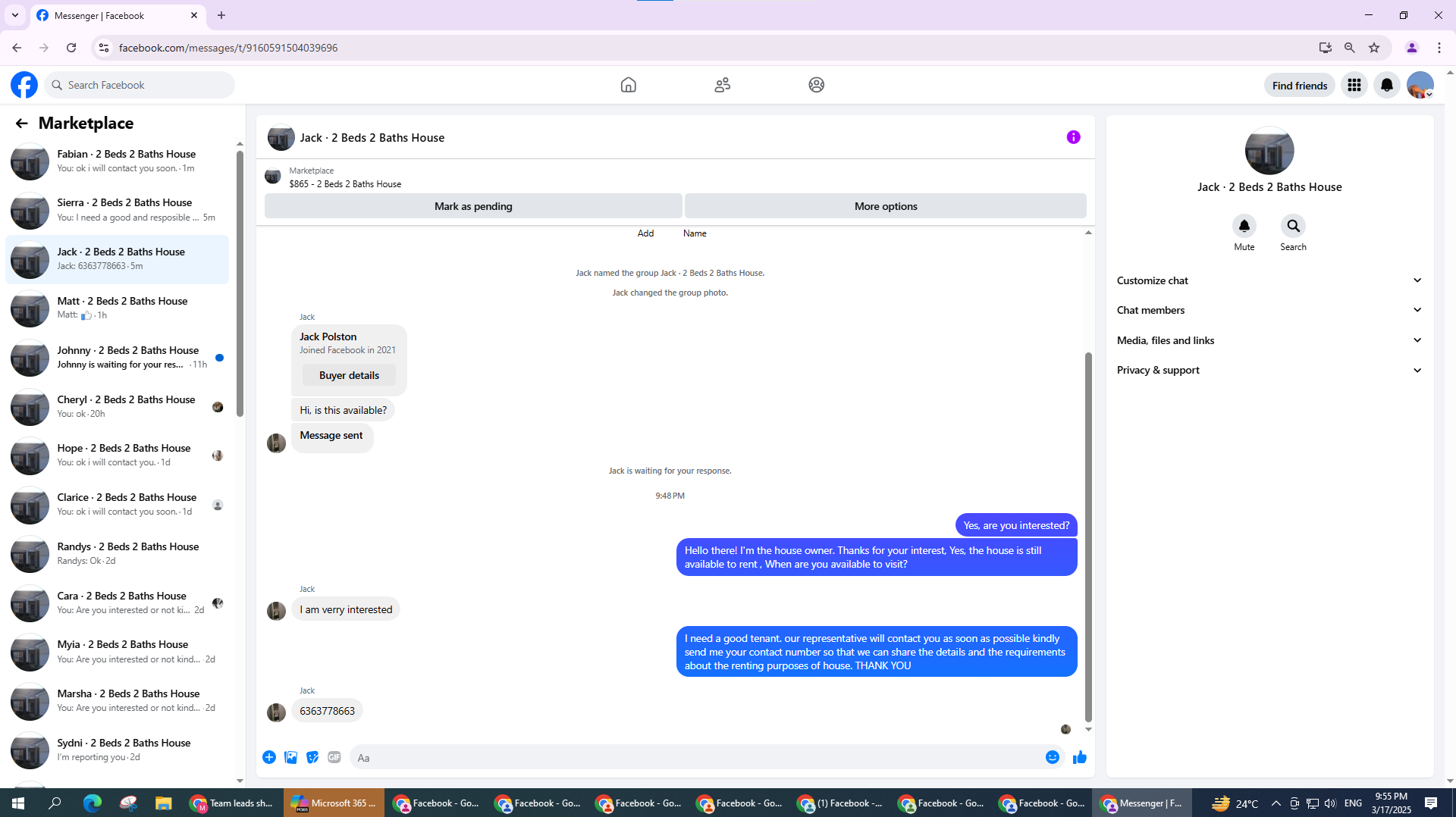Open browser zoom magnifier icon
The width and height of the screenshot is (1456, 817).
[1350, 48]
